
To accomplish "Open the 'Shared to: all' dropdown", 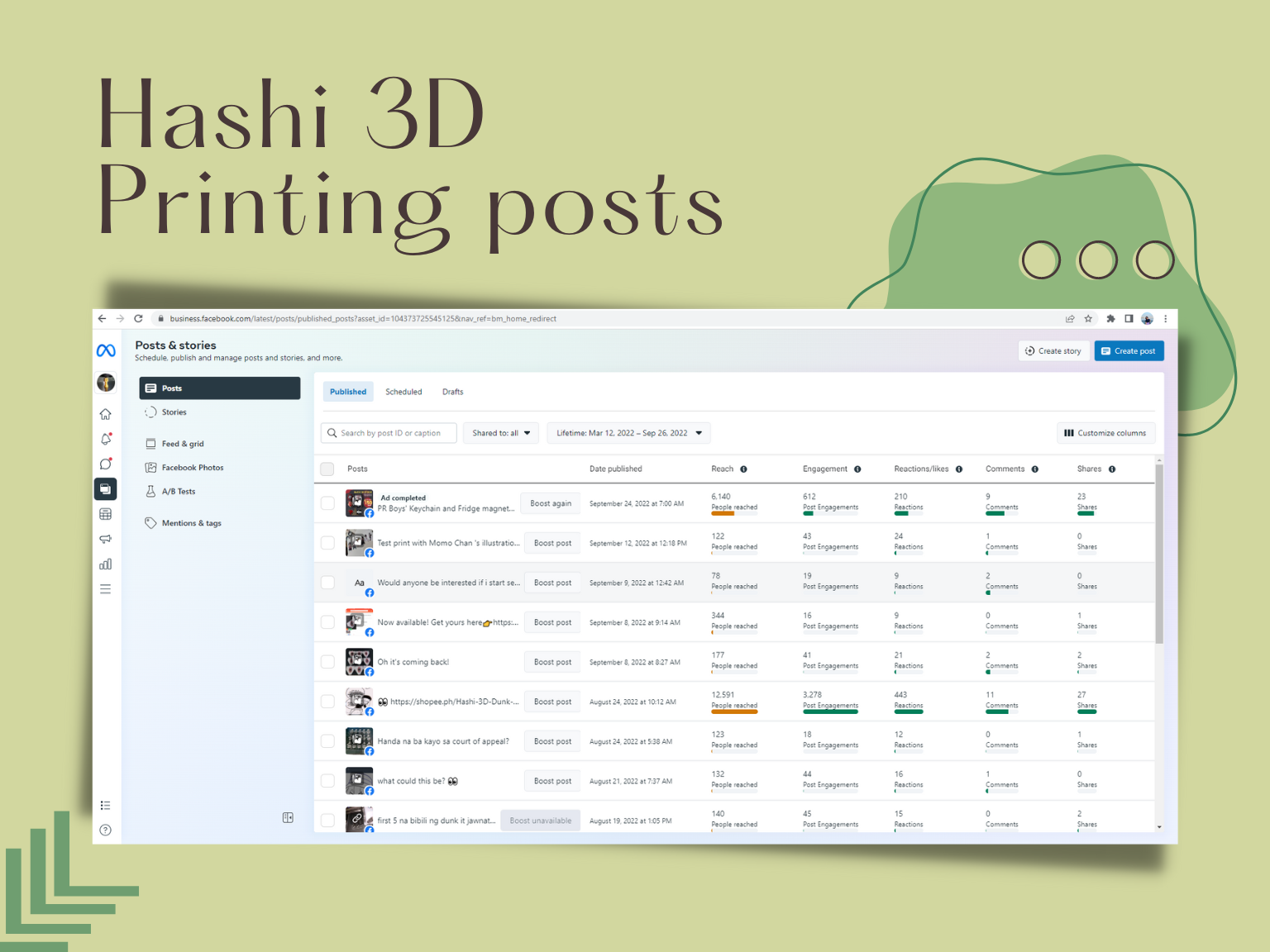I will (x=501, y=433).
